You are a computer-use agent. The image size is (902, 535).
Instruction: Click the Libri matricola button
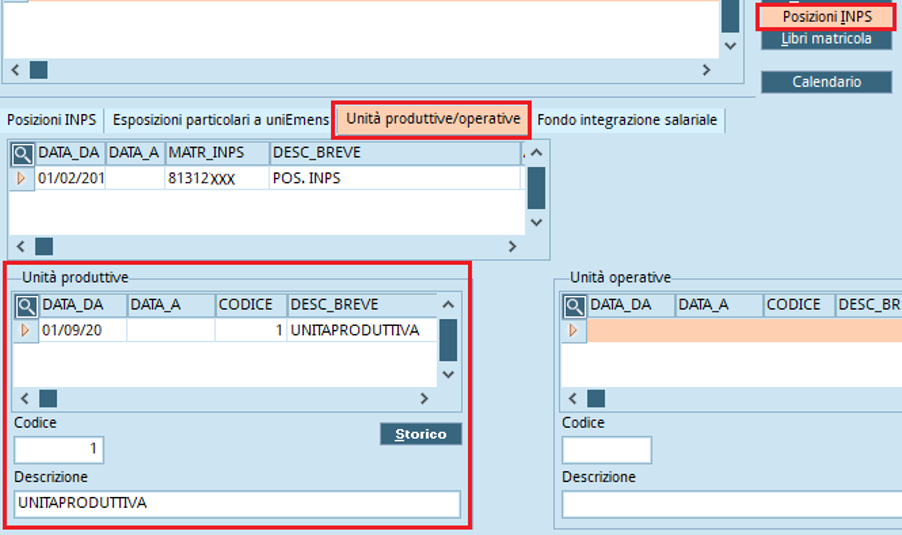(x=827, y=39)
